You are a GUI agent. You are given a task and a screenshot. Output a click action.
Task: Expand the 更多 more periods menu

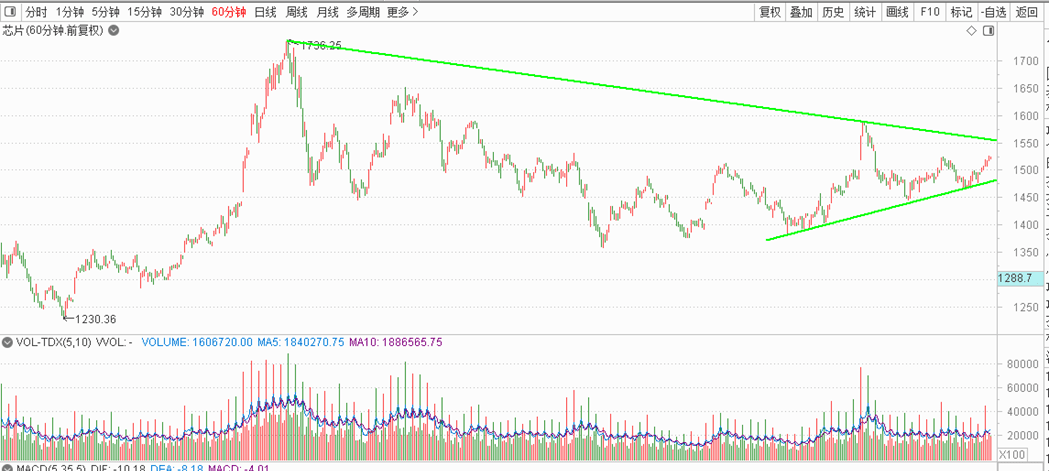pos(403,11)
